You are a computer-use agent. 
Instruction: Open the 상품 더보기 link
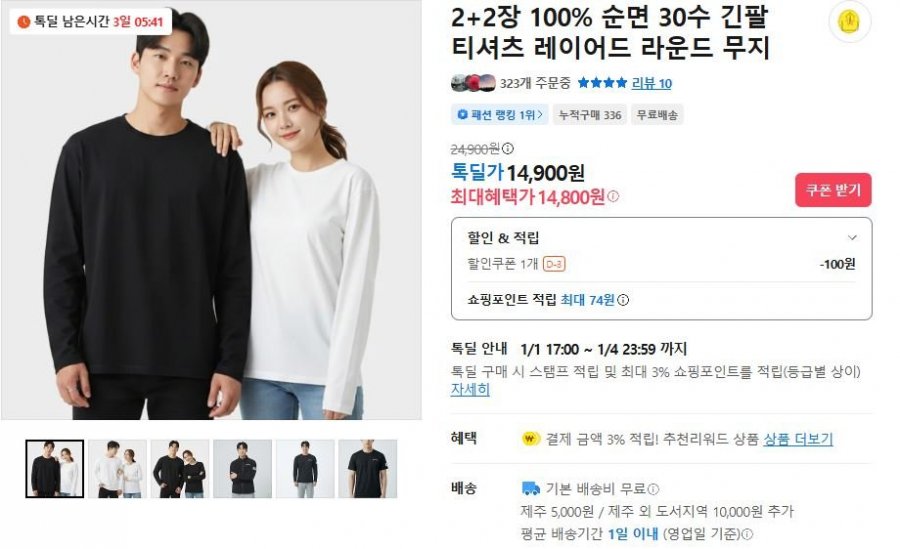pyautogui.click(x=798, y=439)
